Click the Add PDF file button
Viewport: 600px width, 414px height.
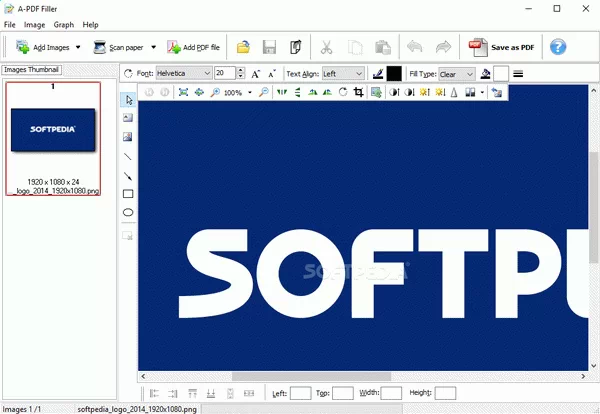point(194,47)
